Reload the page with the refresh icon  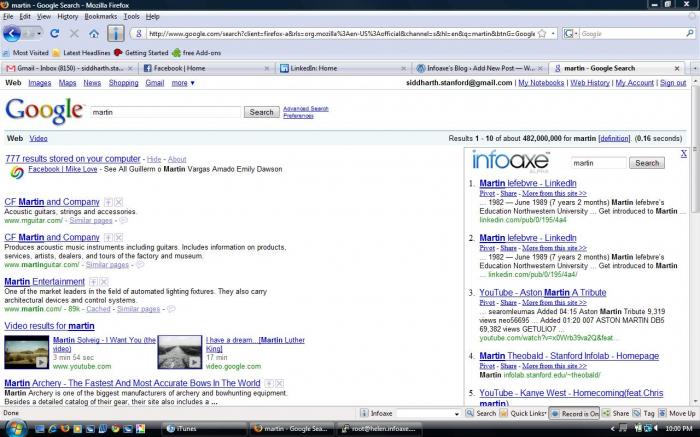(x=55, y=33)
